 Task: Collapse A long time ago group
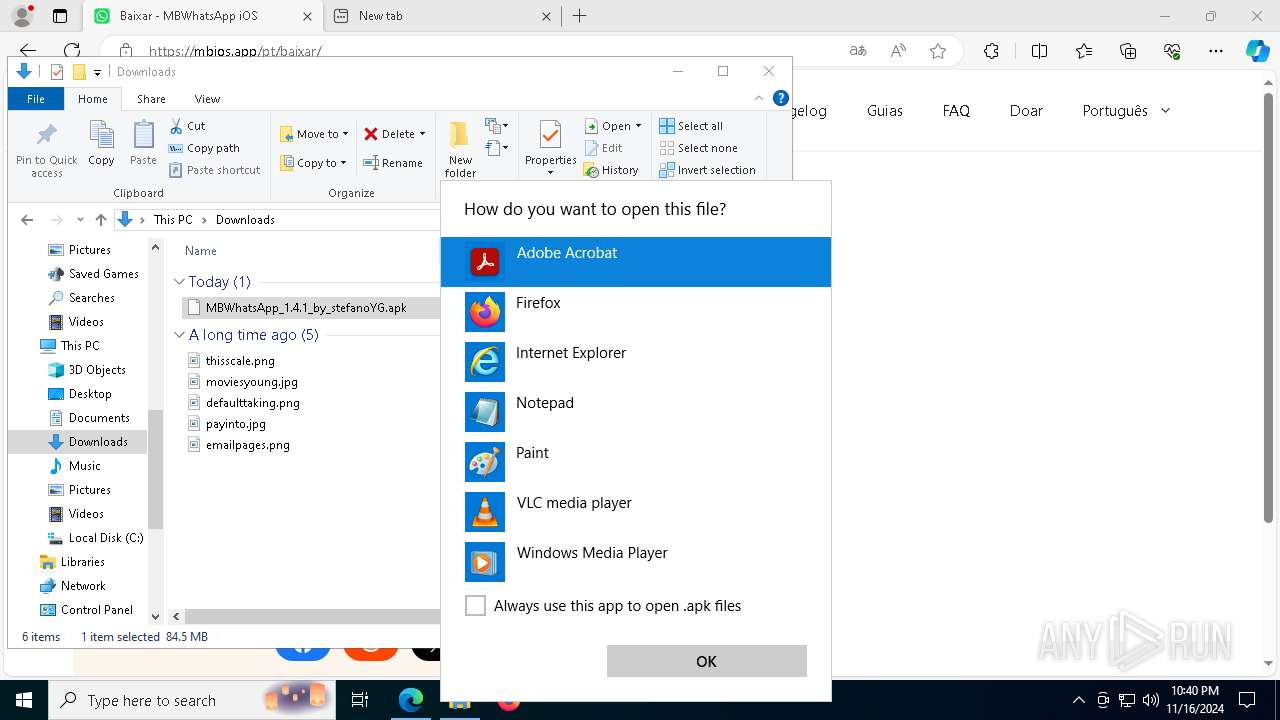pyautogui.click(x=179, y=335)
